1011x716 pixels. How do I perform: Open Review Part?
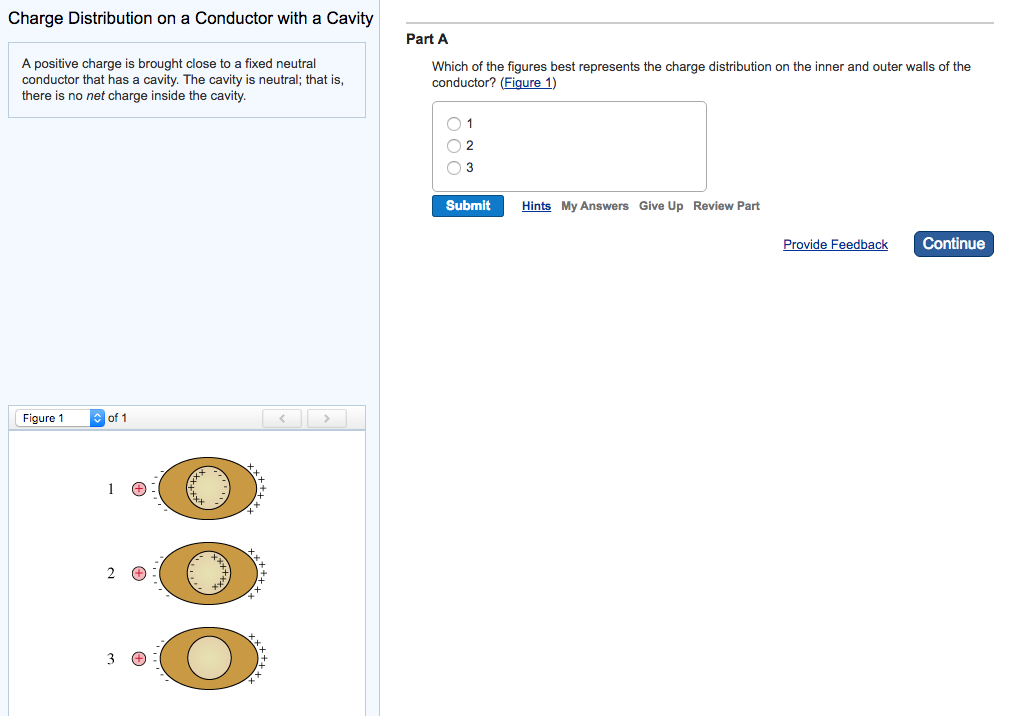coord(726,206)
